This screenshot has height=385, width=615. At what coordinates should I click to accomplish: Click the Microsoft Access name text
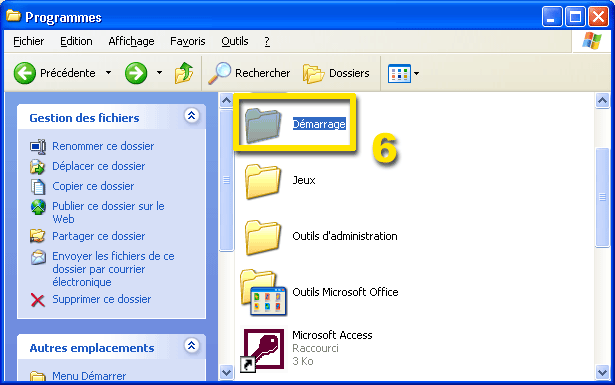pyautogui.click(x=332, y=335)
